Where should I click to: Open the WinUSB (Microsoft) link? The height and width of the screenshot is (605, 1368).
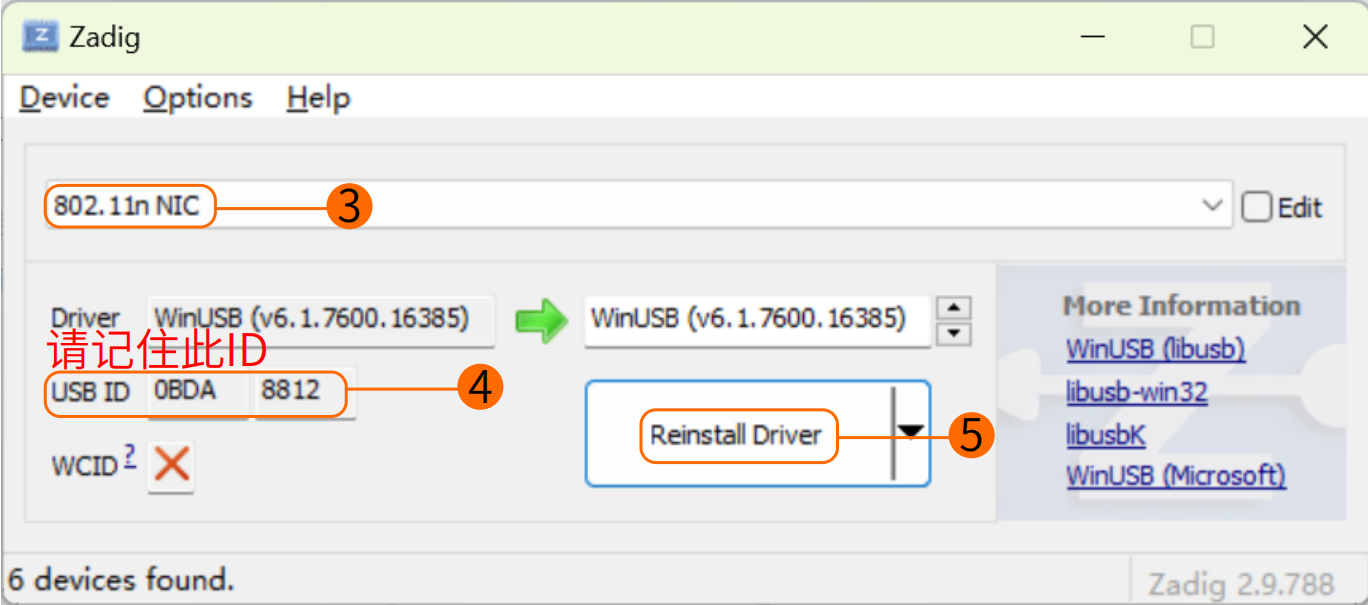coord(1176,476)
